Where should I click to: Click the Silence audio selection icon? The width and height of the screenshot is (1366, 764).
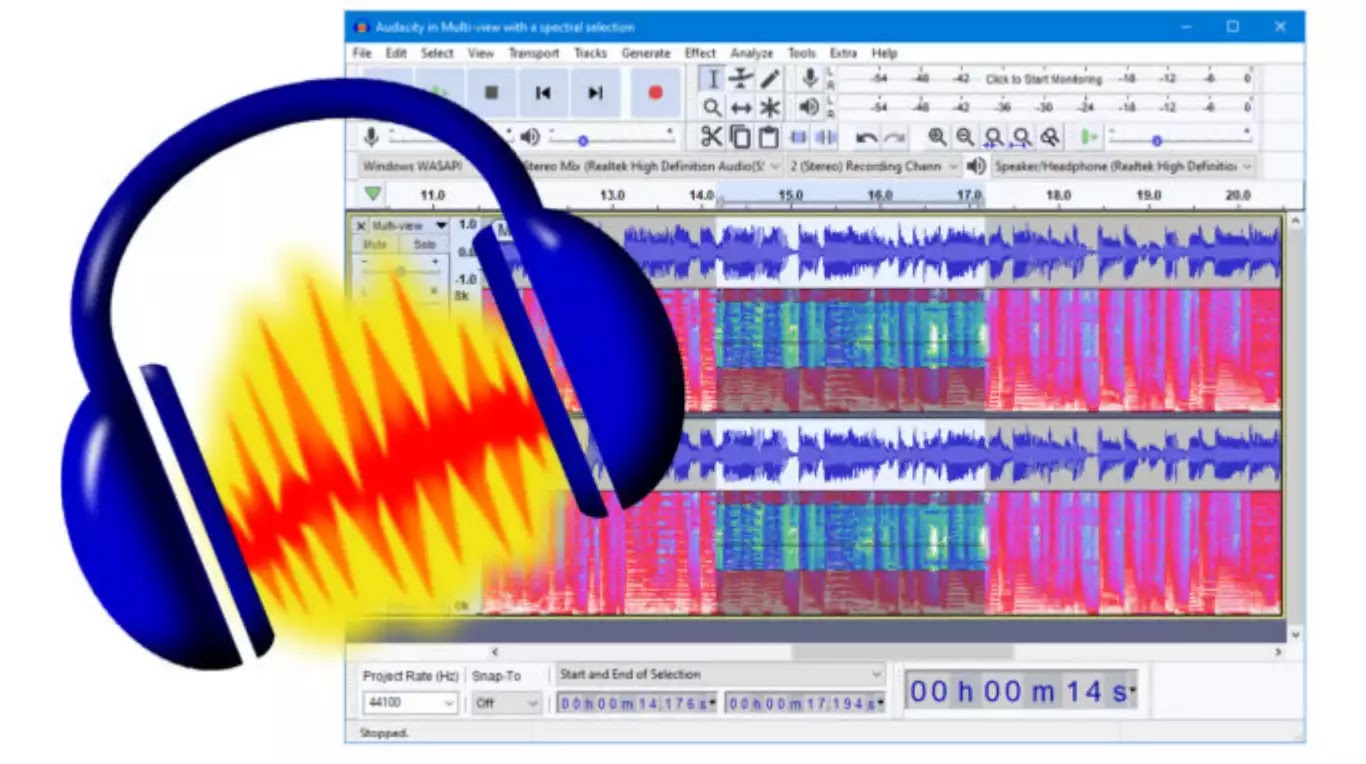[x=826, y=137]
